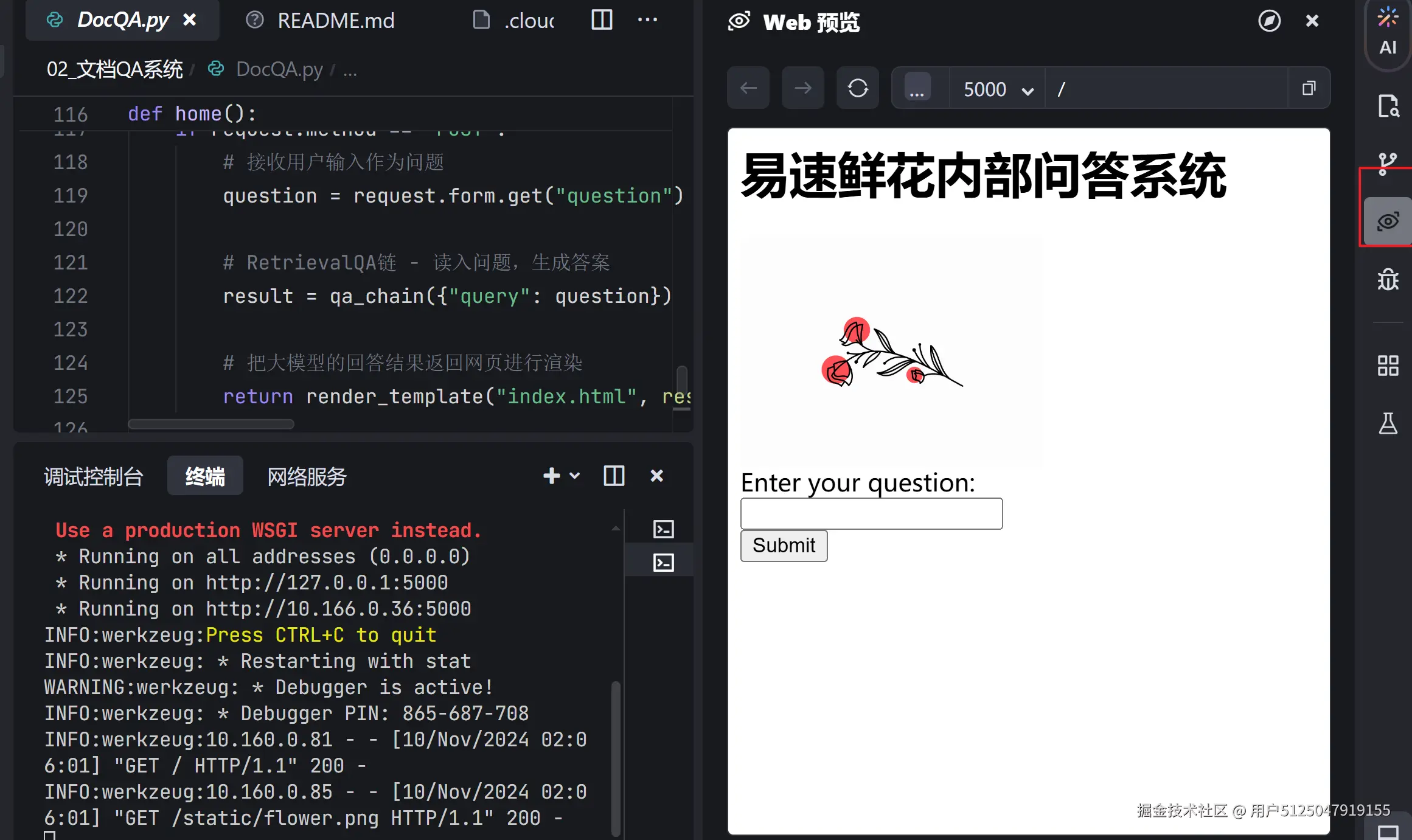Open the source control branch icon
This screenshot has height=840, width=1412.
point(1388,163)
